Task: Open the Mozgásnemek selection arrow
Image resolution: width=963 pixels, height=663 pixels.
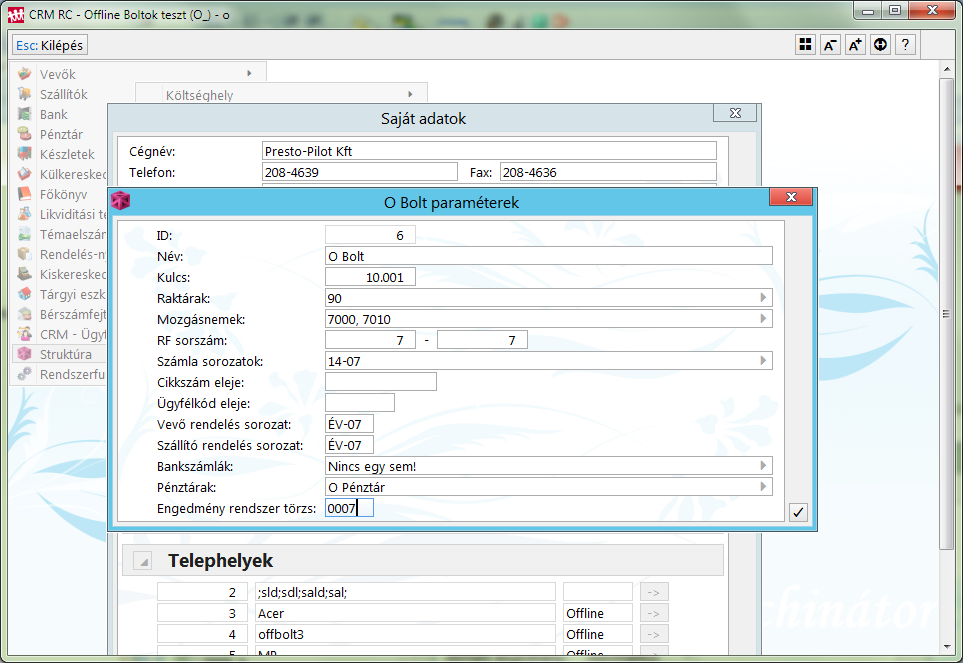Action: pyautogui.click(x=763, y=319)
